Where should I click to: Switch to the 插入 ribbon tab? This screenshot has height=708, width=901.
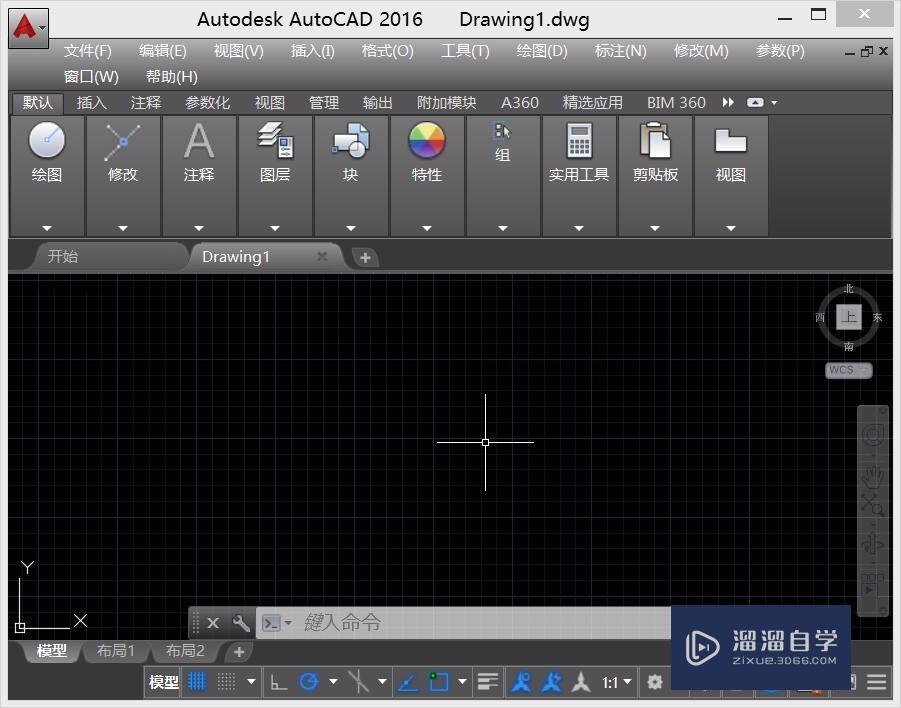[92, 103]
